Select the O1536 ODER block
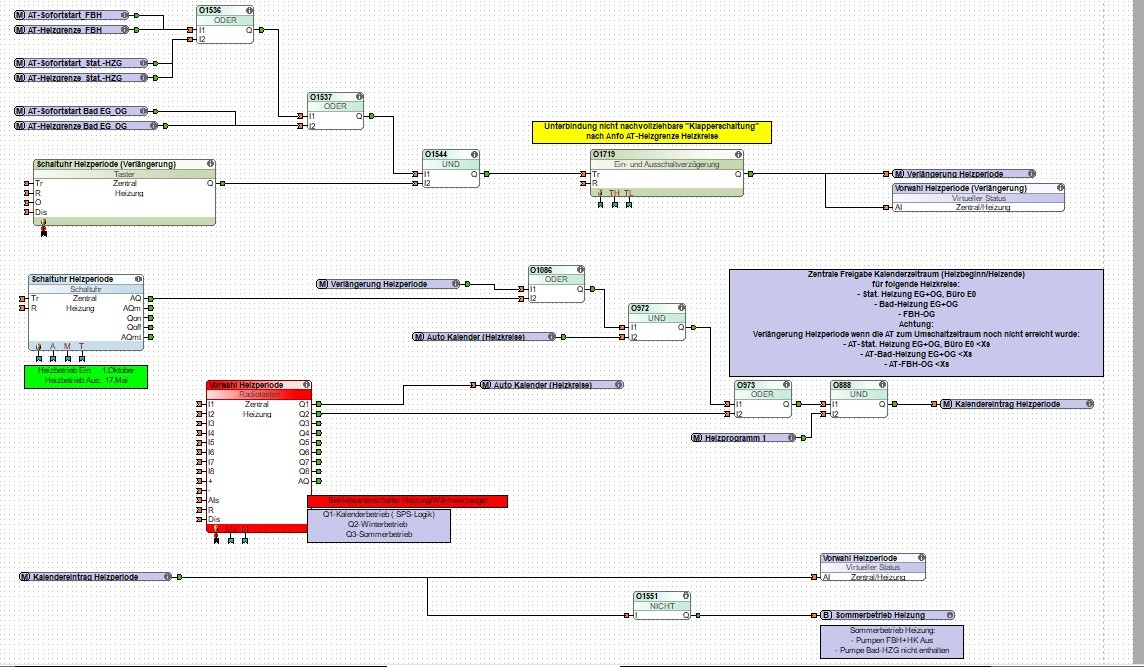This screenshot has height=667, width=1144. 225,25
